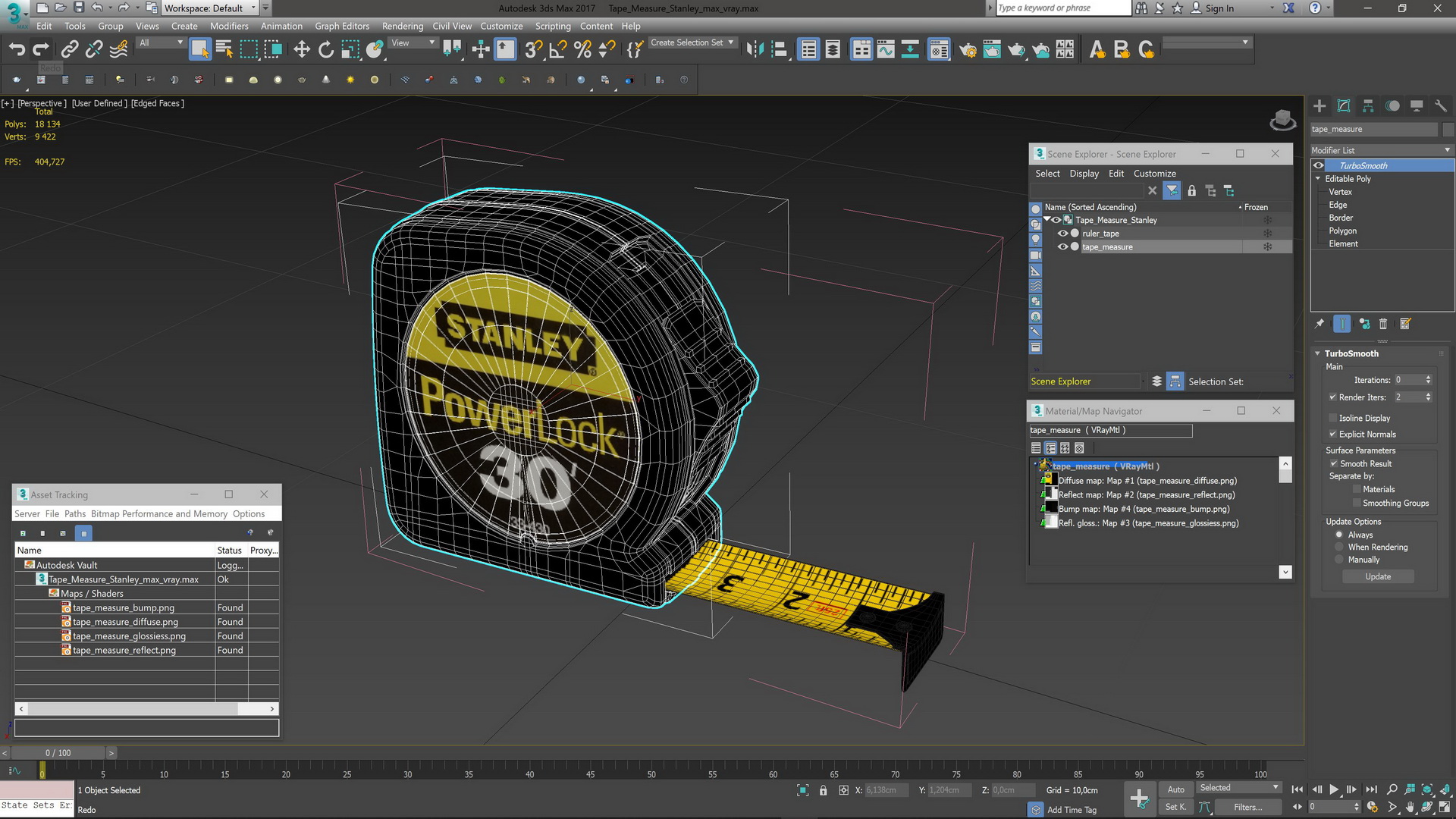Open the Utilities wrench panel icon
Viewport: 1456px width, 819px height.
point(1440,106)
